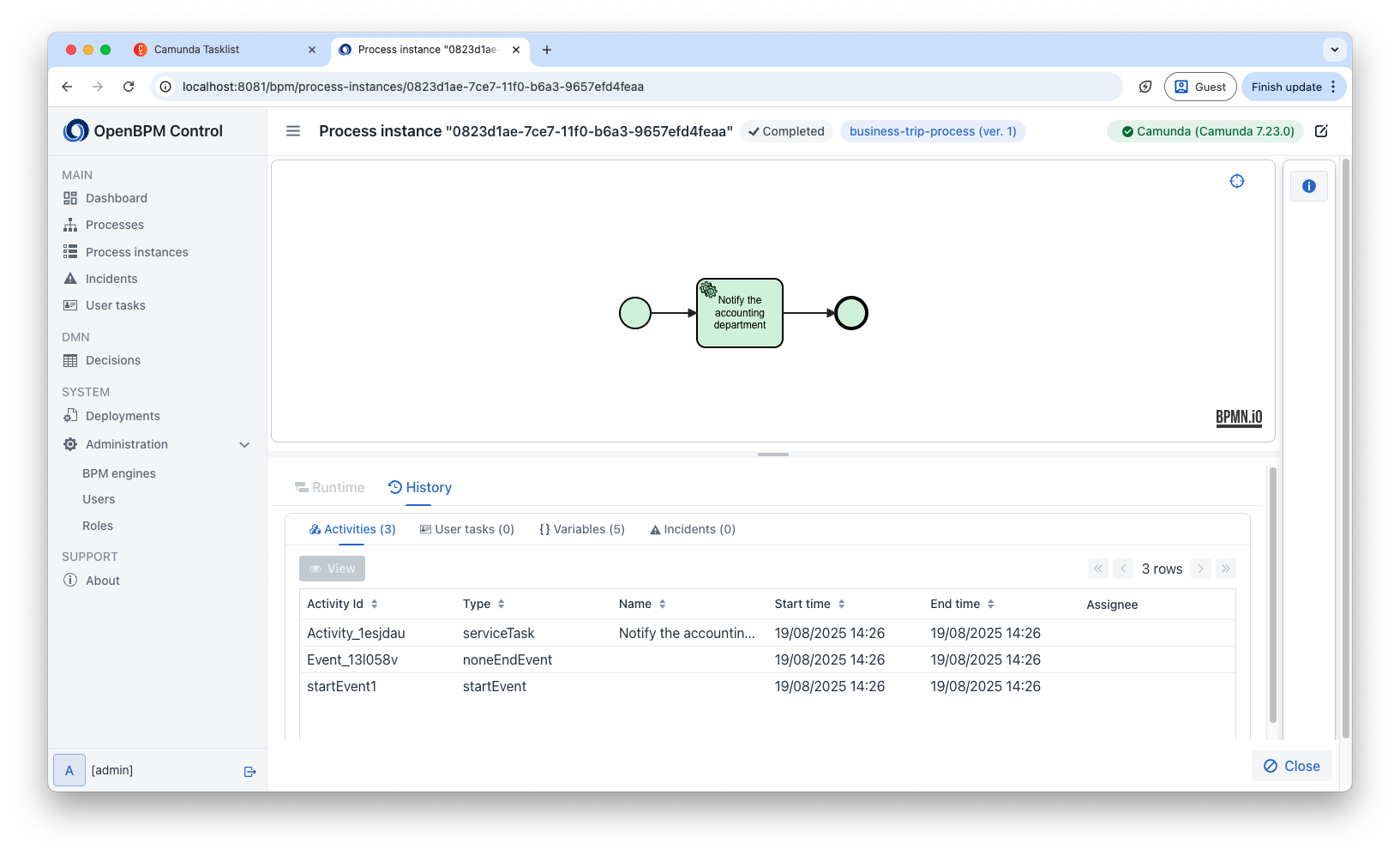Click the hamburger menu toggle icon
The width and height of the screenshot is (1400, 855).
coord(293,131)
